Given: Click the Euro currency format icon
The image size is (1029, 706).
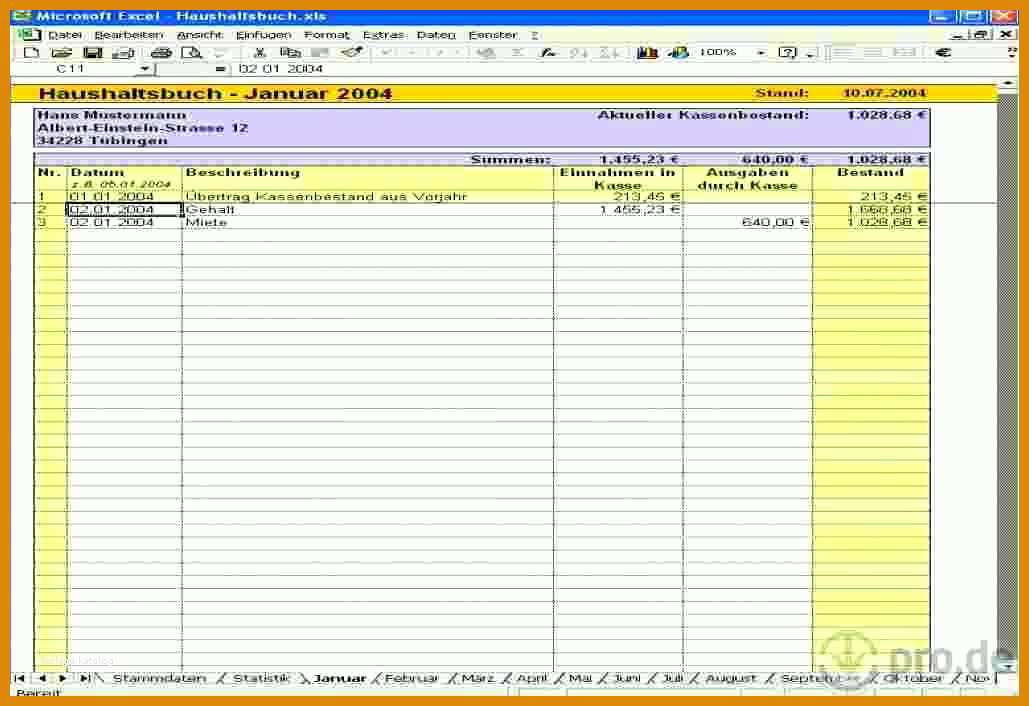Looking at the screenshot, I should coord(943,52).
